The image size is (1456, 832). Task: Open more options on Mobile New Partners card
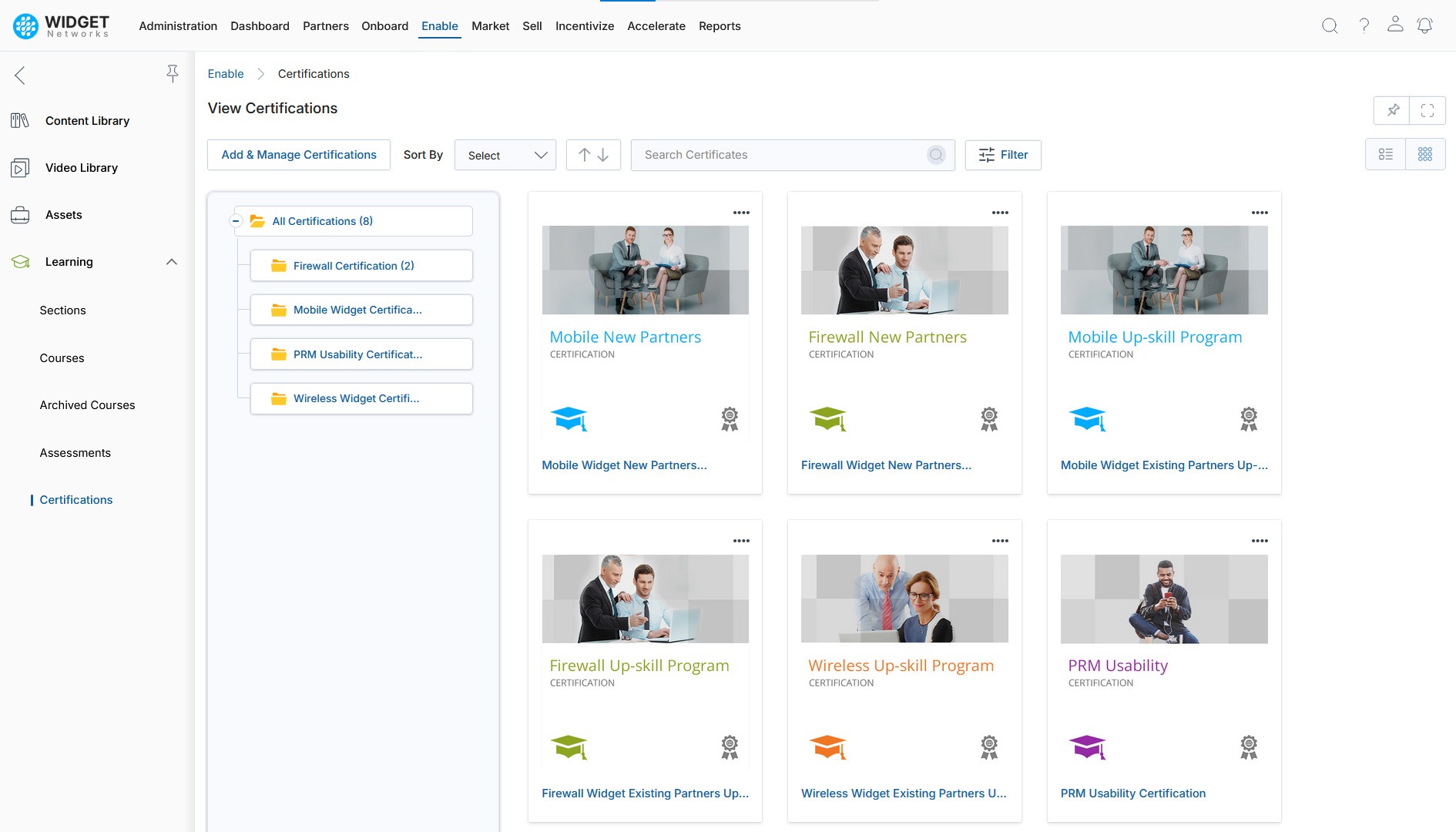coord(741,213)
